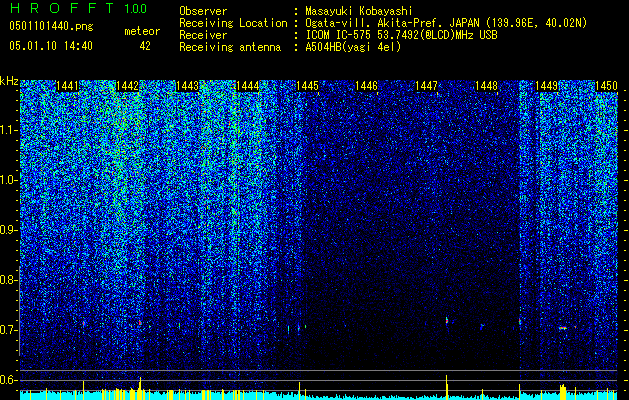629x400 pixels.
Task: Click the 1450 time marker
Action: pyautogui.click(x=606, y=86)
